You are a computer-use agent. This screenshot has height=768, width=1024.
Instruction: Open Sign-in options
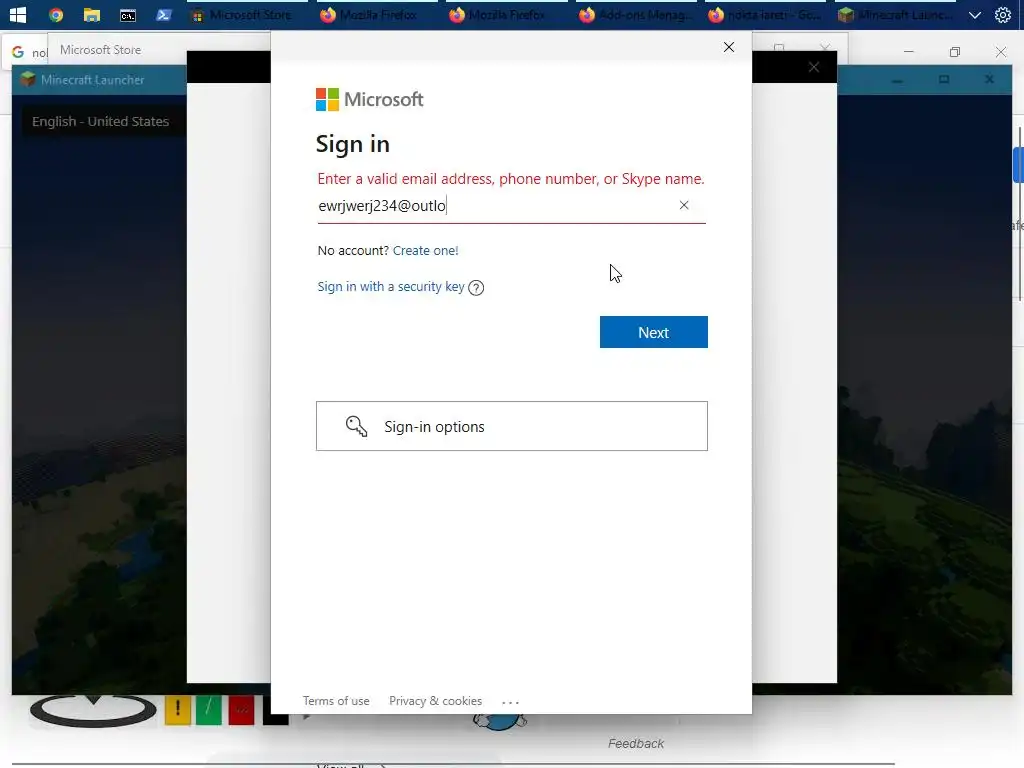pos(511,426)
